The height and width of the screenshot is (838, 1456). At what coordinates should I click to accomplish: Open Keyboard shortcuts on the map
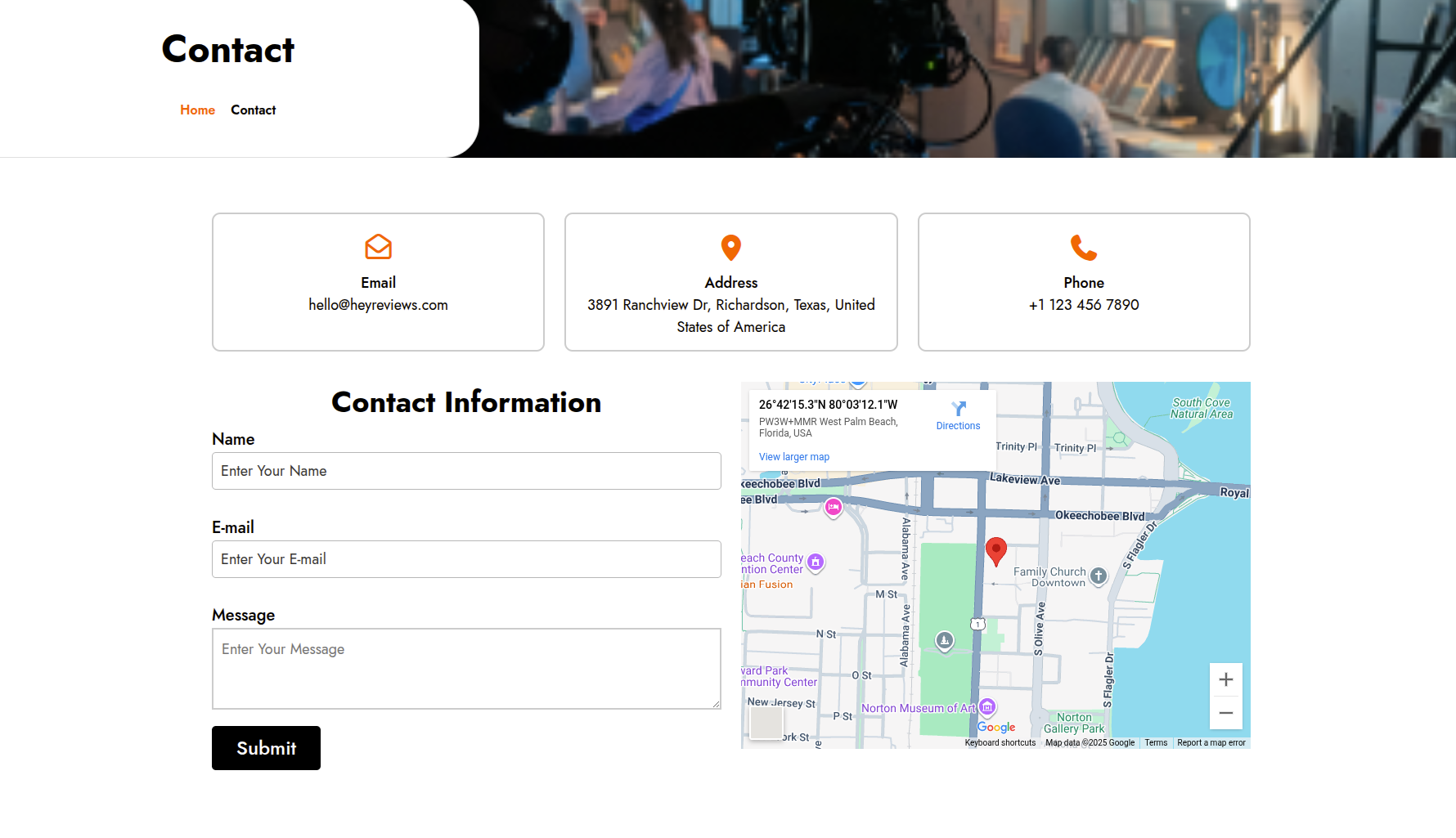(x=1000, y=743)
